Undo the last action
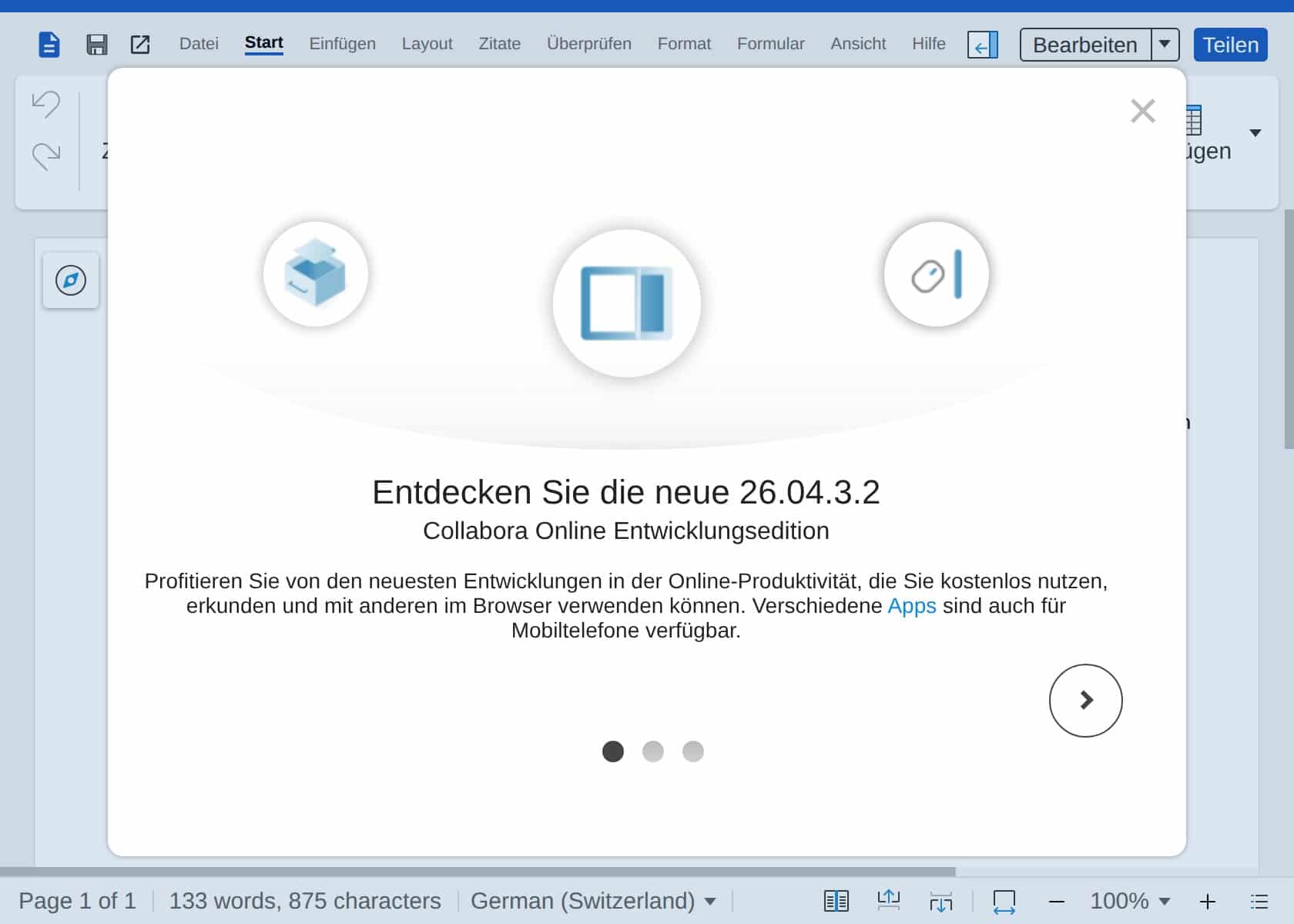1294x924 pixels. pos(46,104)
